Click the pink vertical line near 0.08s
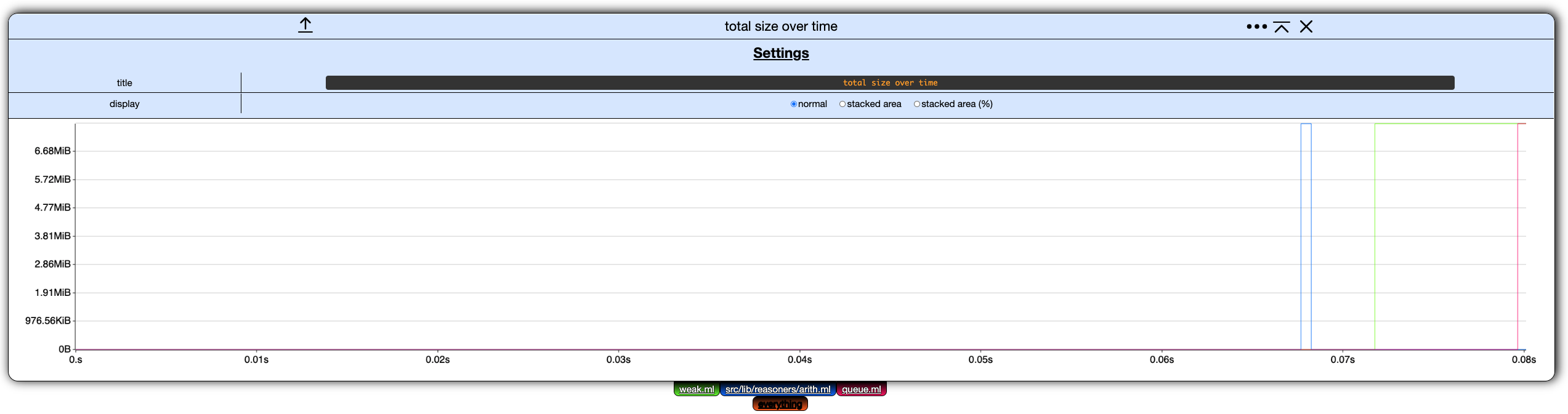The width and height of the screenshot is (1568, 414). click(1518, 237)
